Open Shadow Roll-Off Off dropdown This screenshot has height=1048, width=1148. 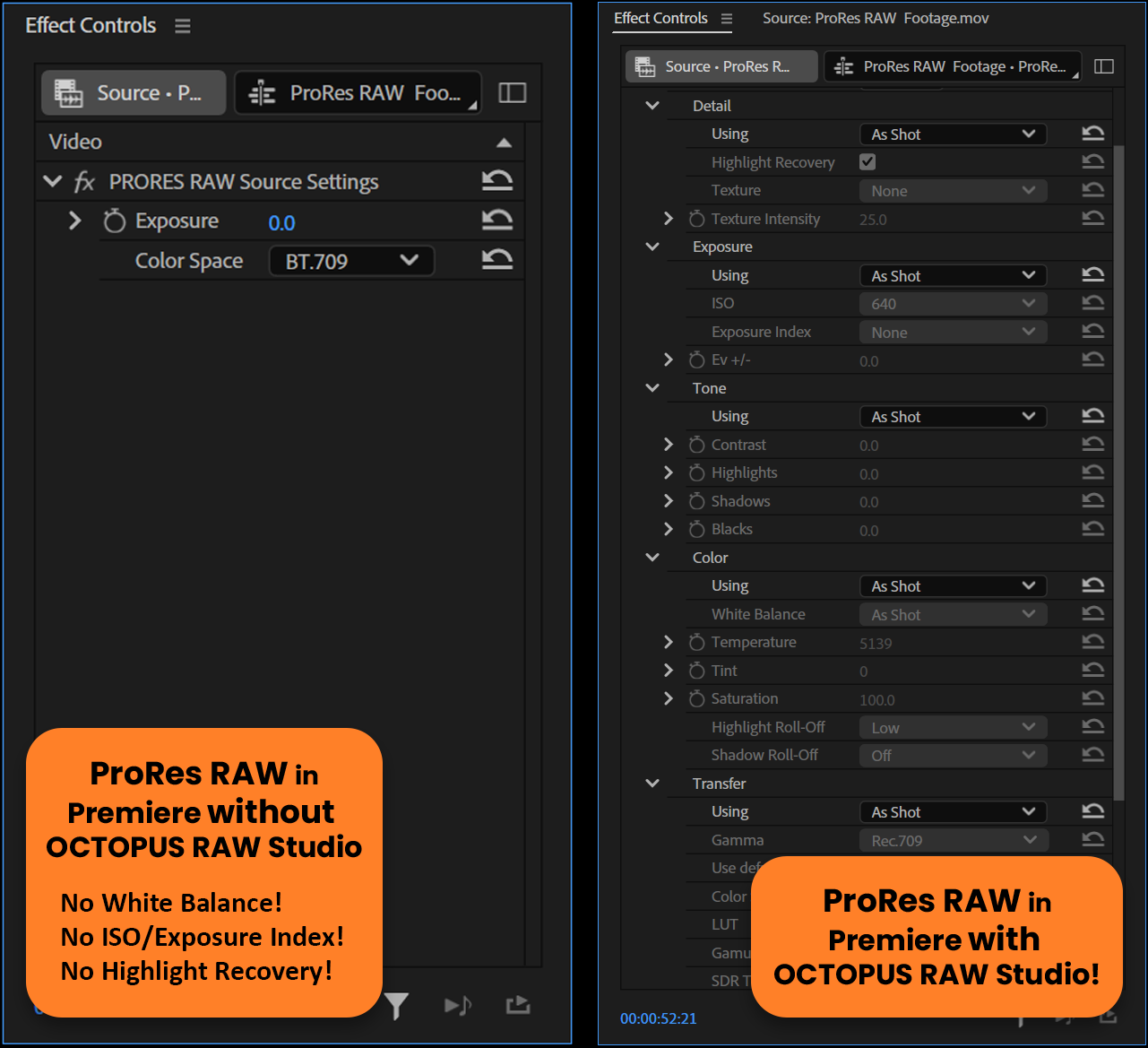tap(954, 756)
